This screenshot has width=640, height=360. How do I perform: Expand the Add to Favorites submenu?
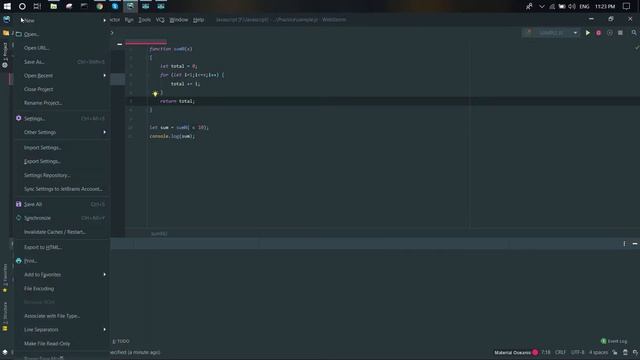pos(62,275)
